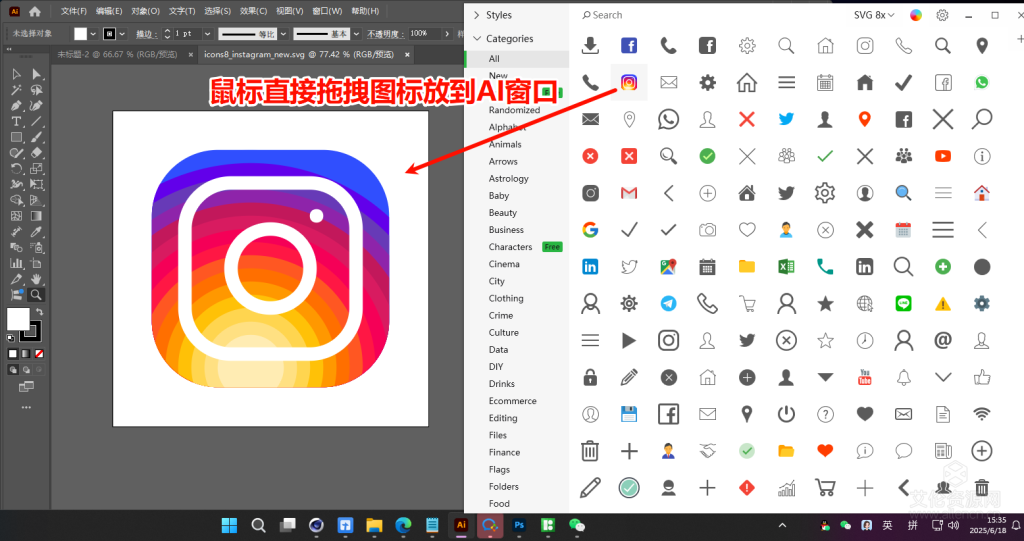The width and height of the screenshot is (1024, 541).
Task: Enable the Draw Normal mode
Action: coord(12,370)
